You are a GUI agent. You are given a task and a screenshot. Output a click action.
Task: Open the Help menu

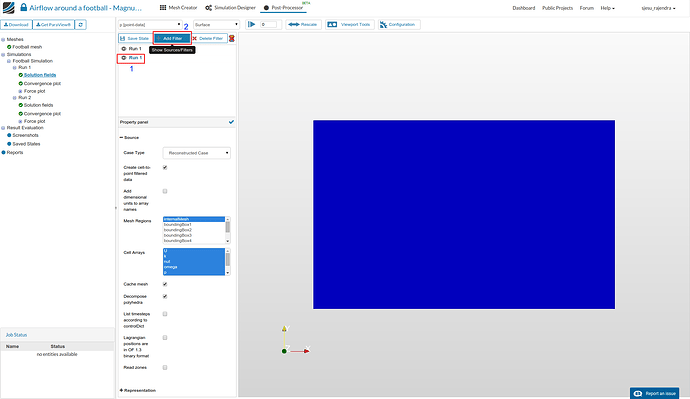point(608,8)
